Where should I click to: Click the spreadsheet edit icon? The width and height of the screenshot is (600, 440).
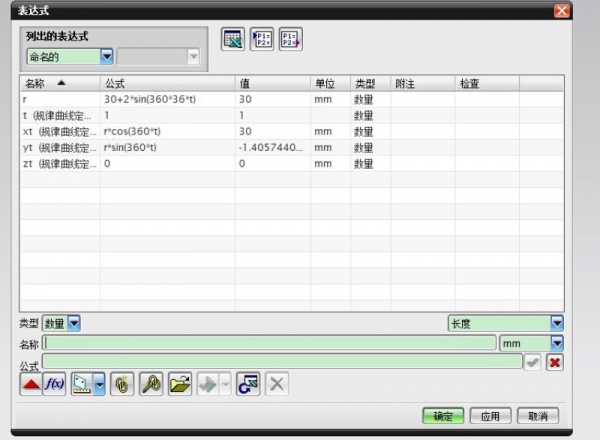[233, 40]
